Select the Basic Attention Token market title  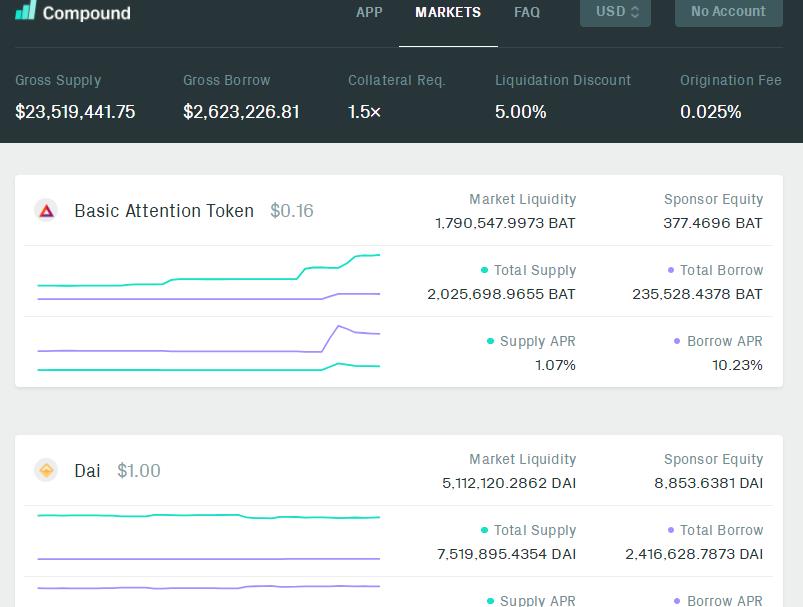pos(164,211)
